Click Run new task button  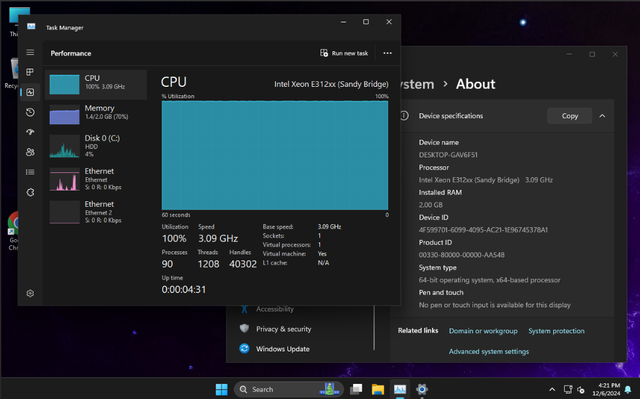point(344,53)
